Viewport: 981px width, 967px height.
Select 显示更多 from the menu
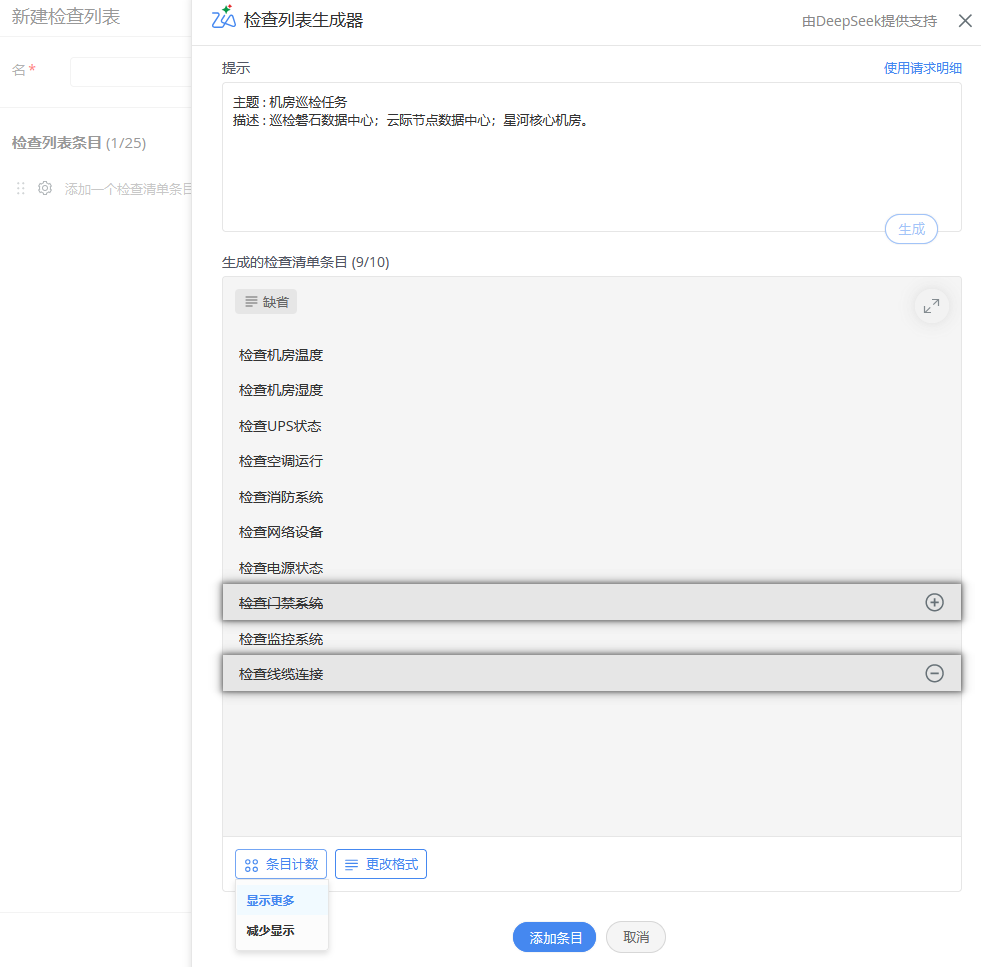coord(271,900)
